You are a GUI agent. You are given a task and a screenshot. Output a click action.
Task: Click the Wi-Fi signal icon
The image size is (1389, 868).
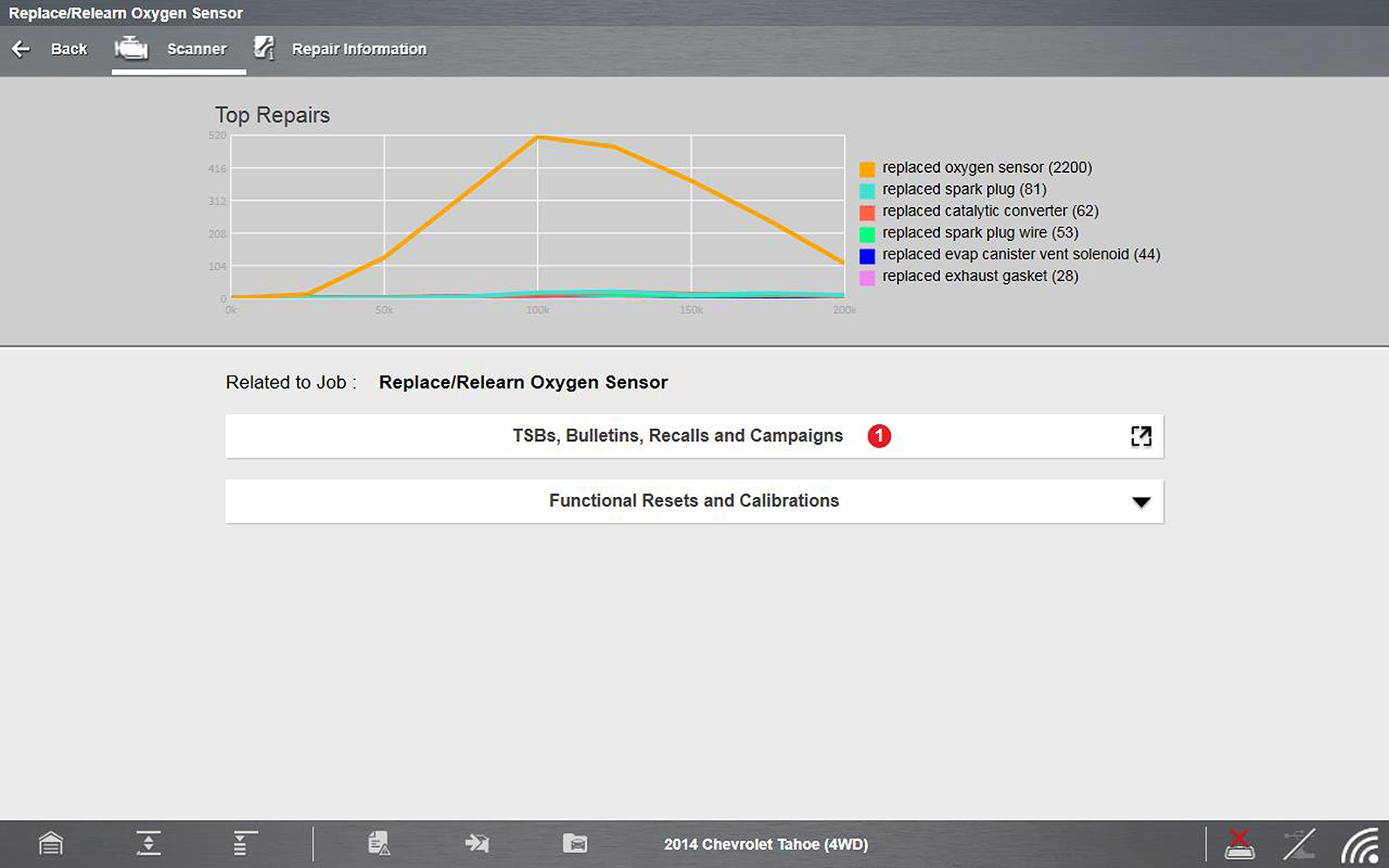1359,845
